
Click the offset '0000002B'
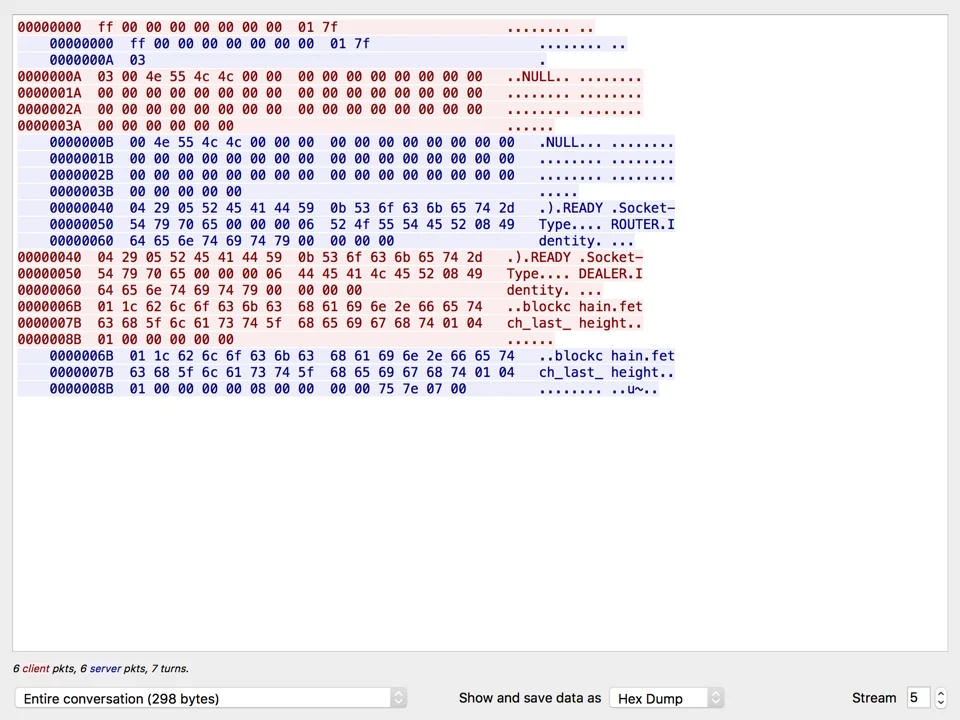click(x=81, y=175)
